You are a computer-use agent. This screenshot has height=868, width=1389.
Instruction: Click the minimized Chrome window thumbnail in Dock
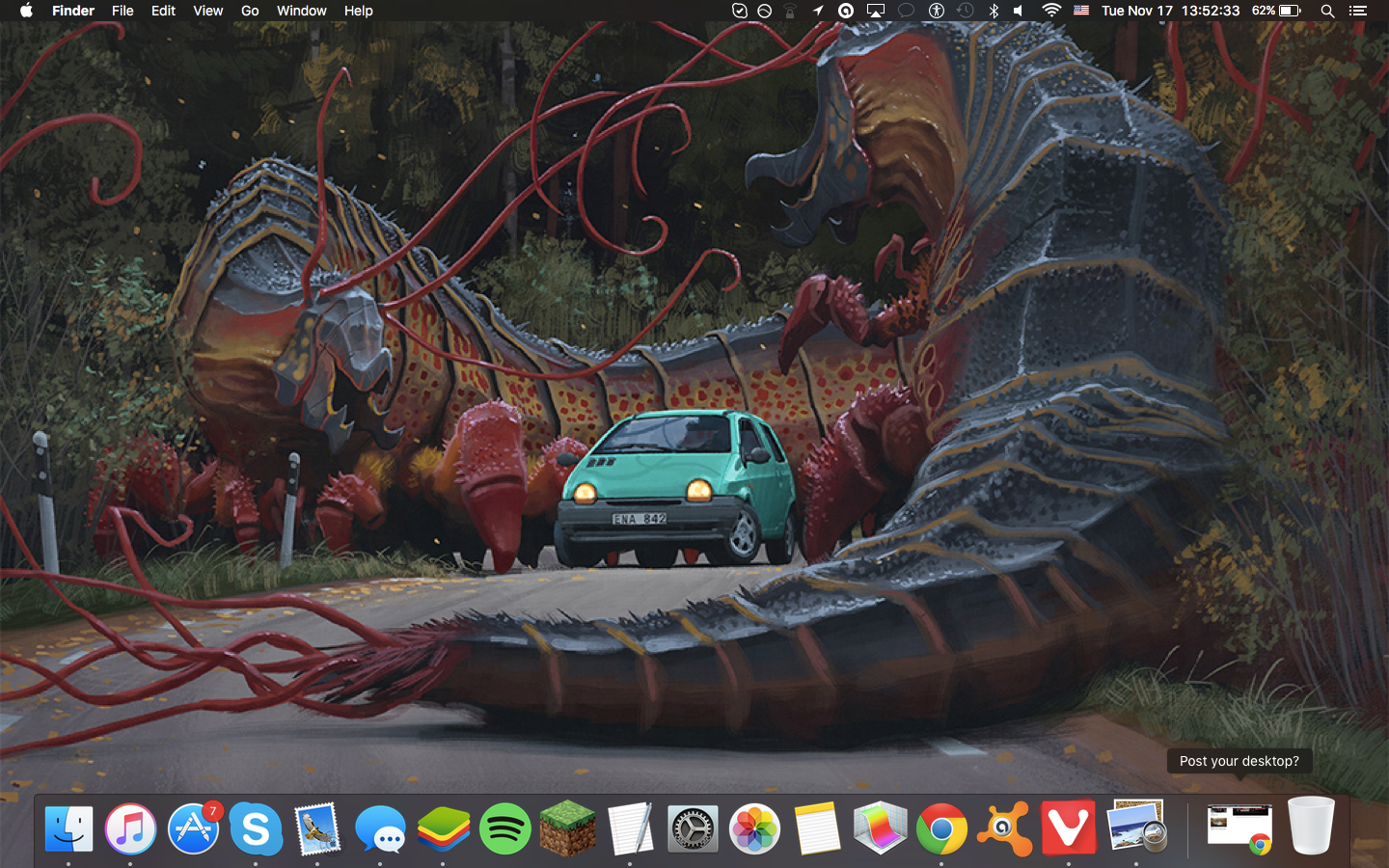1239,829
